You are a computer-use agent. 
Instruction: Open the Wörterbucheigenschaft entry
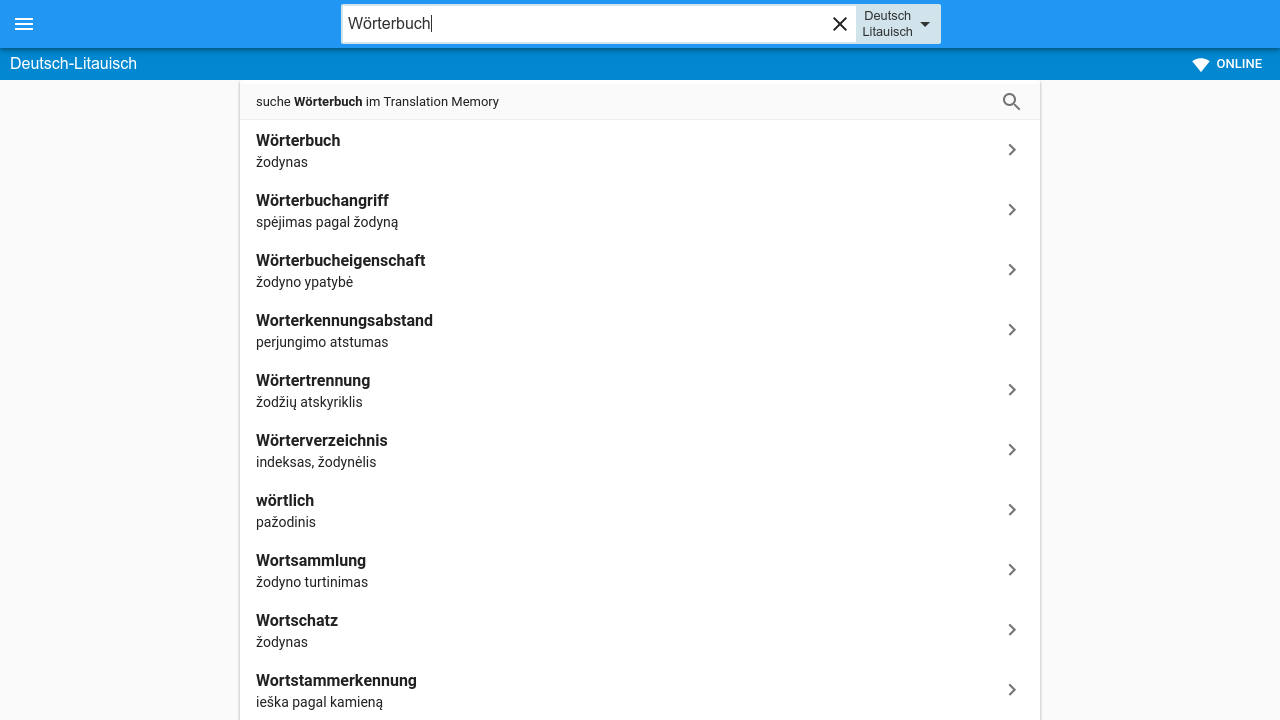click(x=640, y=270)
